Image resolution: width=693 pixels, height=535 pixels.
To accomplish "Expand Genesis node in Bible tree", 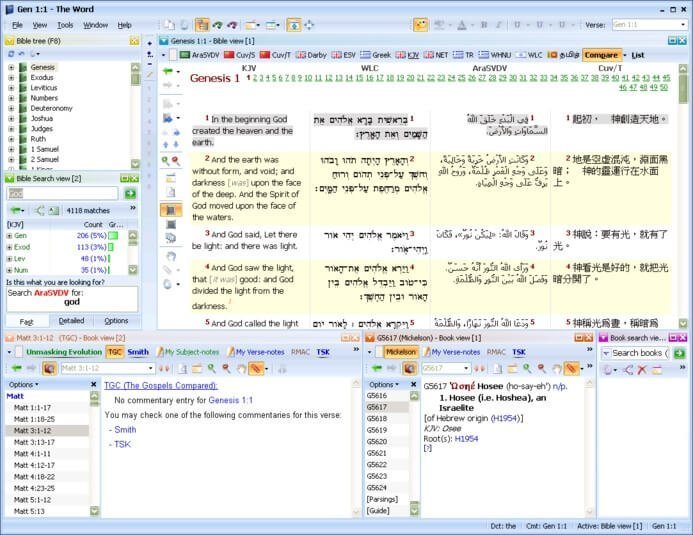I will 11,67.
